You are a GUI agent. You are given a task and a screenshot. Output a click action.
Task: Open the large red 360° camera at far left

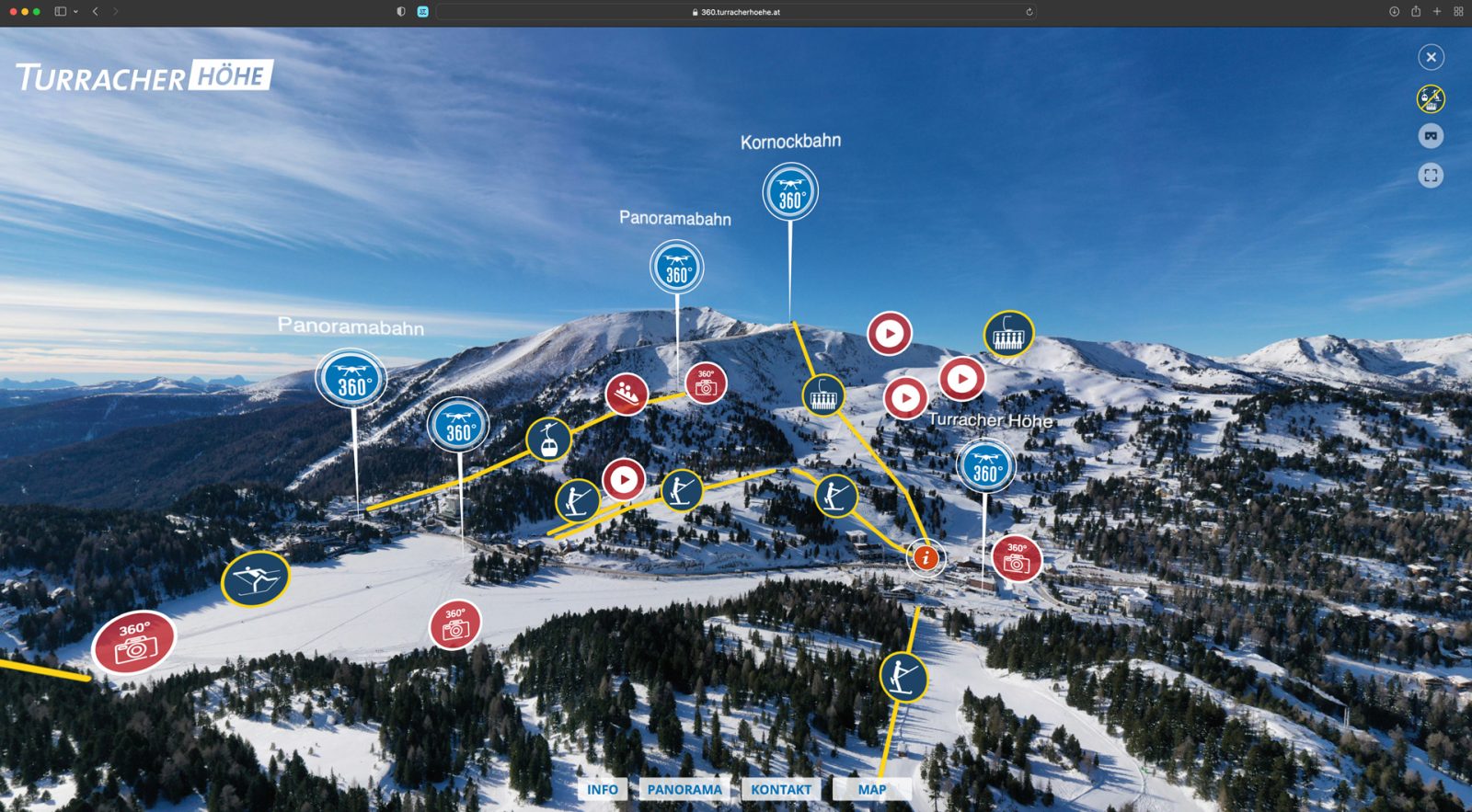(134, 642)
